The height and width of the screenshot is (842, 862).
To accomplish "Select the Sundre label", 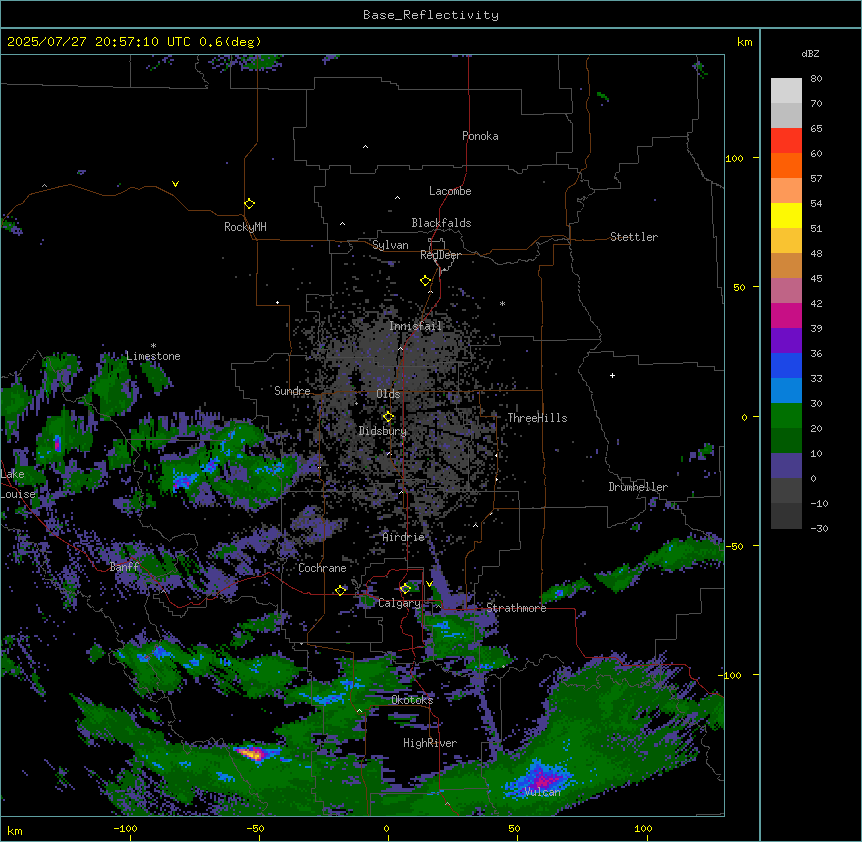I will click(292, 391).
